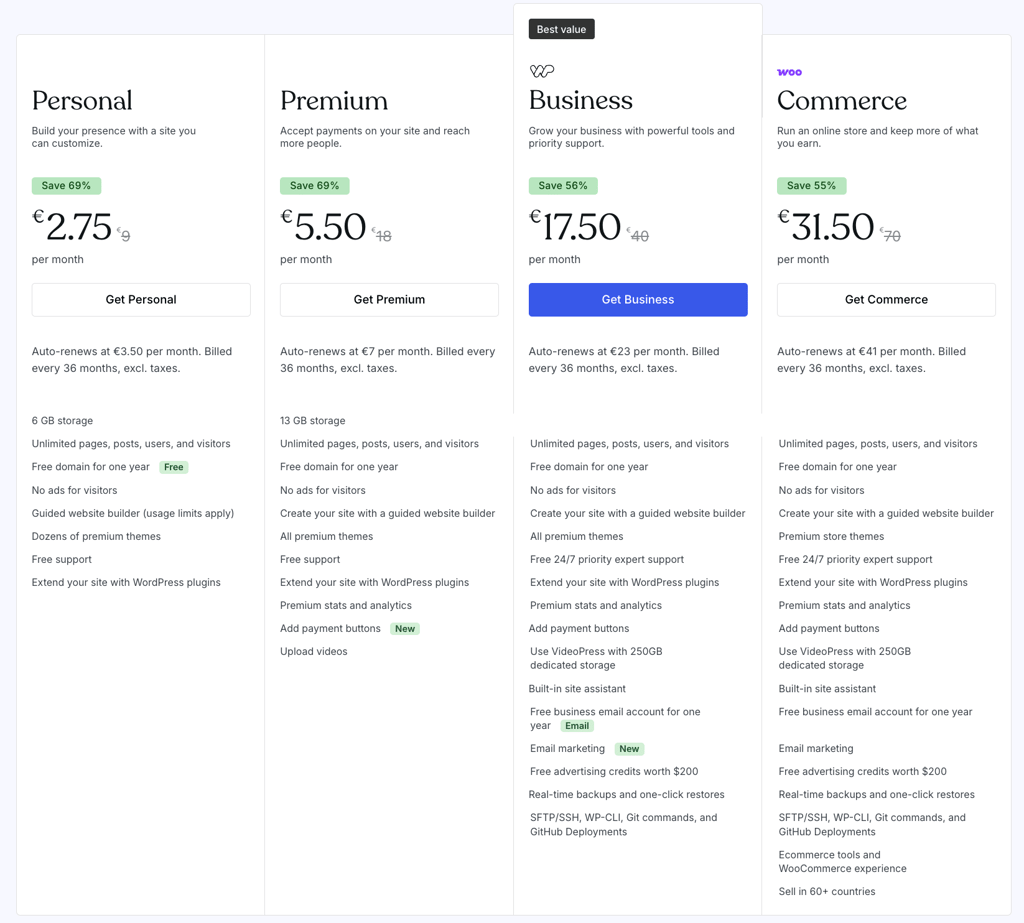Click 'Upload videos' in Premium plan
Screen dimensions: 1024x923
pos(313,651)
